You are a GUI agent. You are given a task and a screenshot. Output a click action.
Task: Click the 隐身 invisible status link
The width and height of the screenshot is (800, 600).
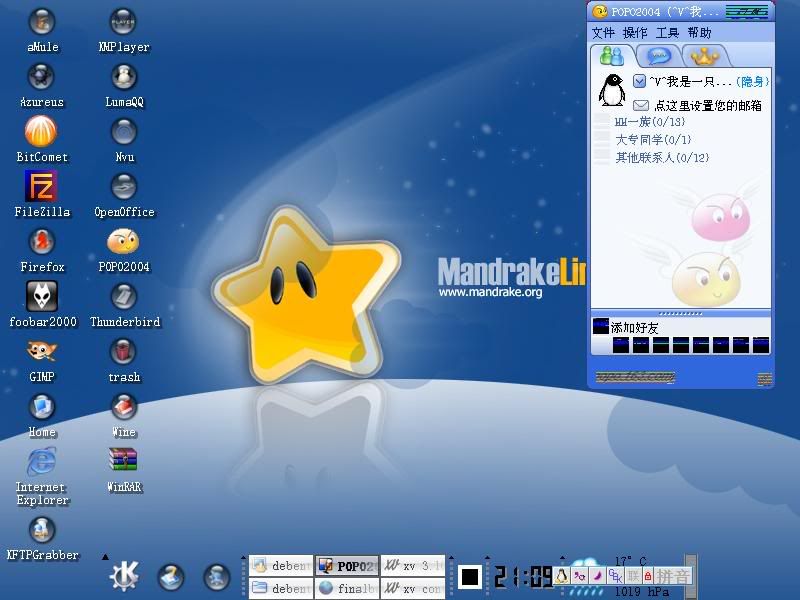coord(752,82)
